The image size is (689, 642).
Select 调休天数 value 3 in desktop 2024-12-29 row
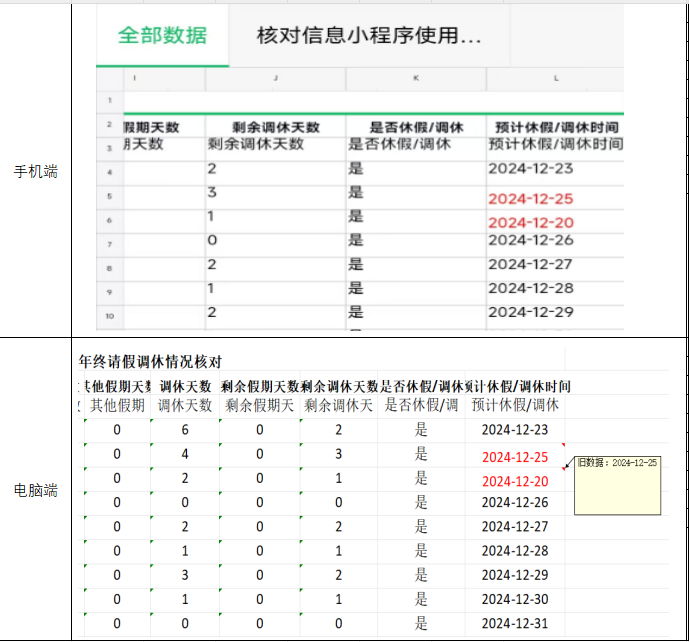tap(185, 575)
